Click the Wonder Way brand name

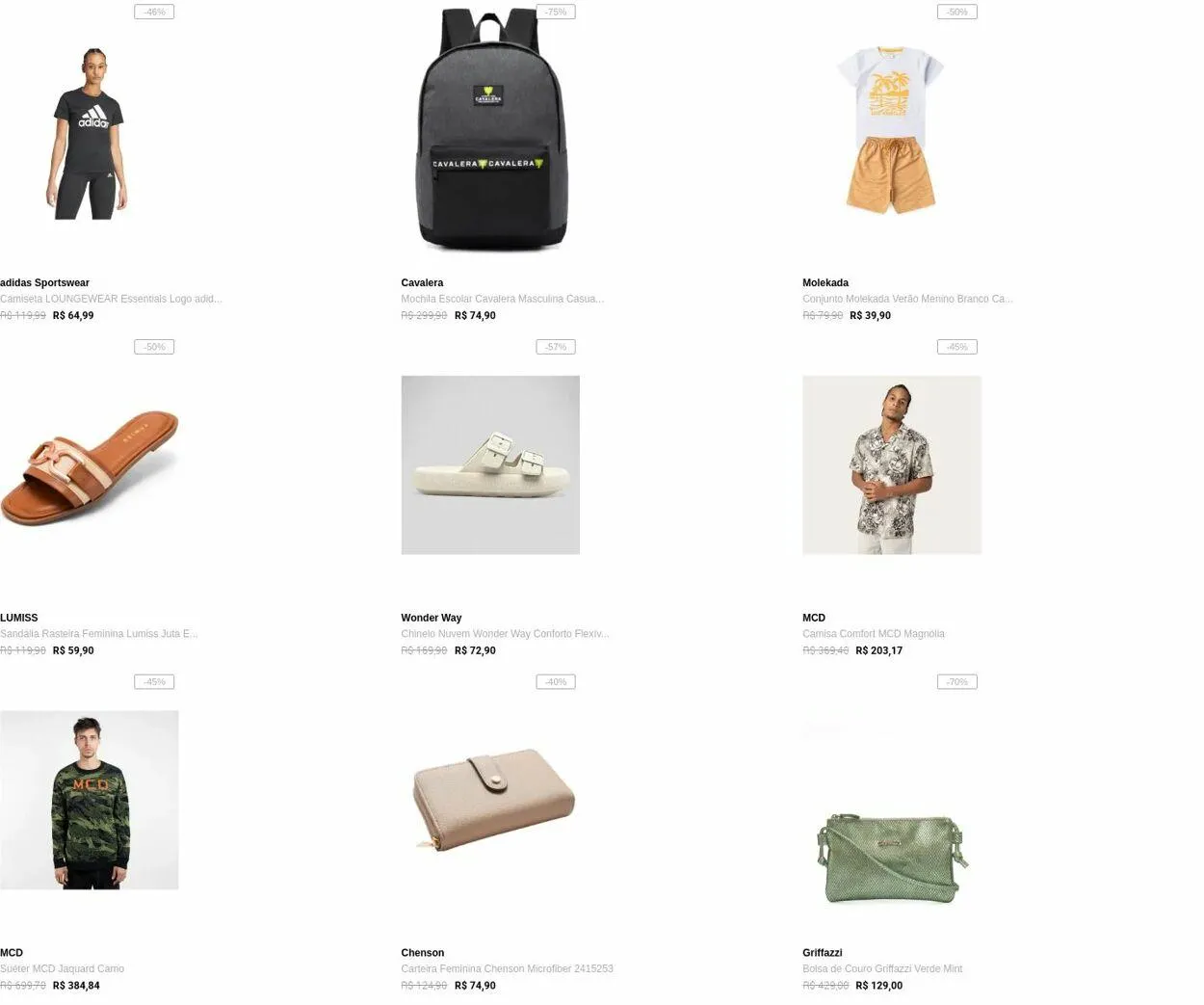click(x=432, y=618)
